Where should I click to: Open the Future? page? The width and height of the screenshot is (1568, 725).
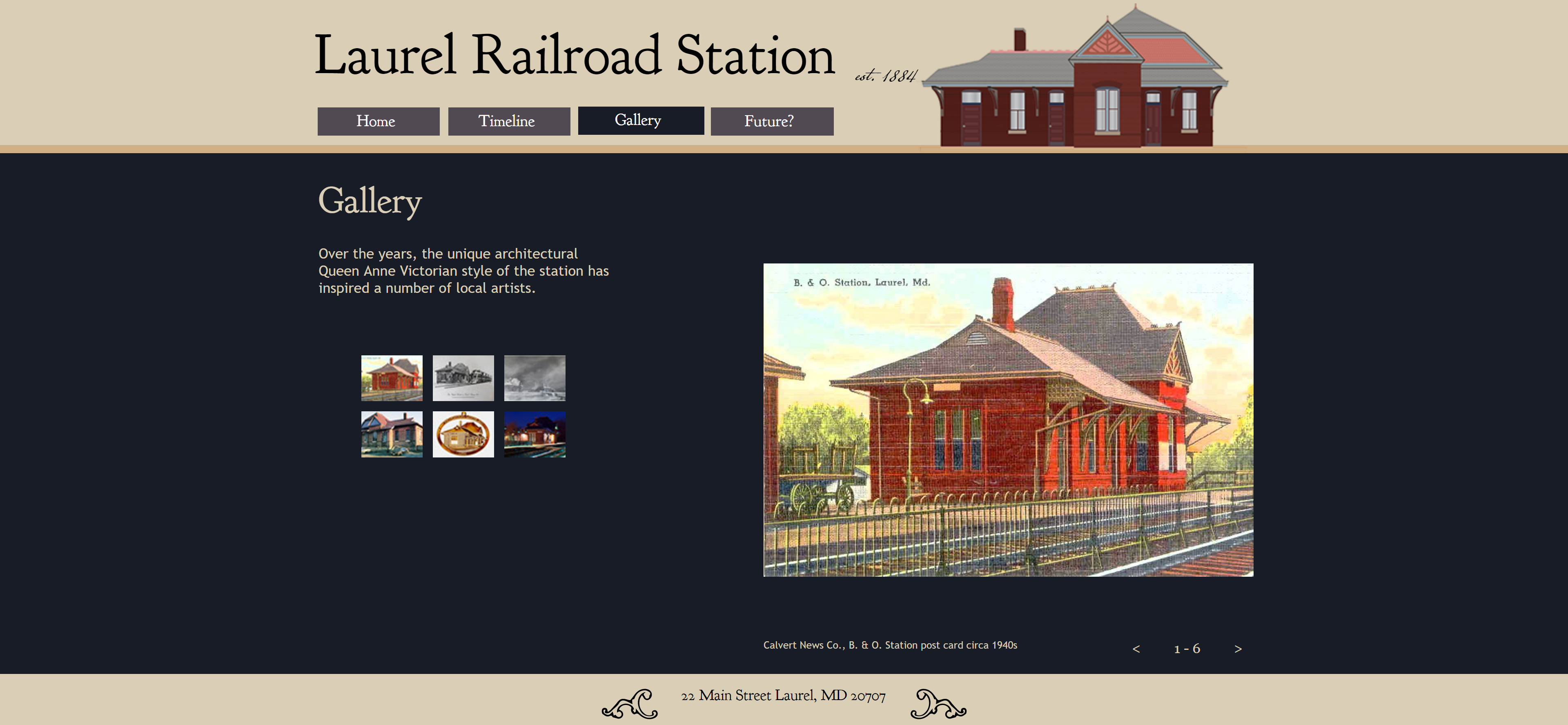[x=772, y=121]
